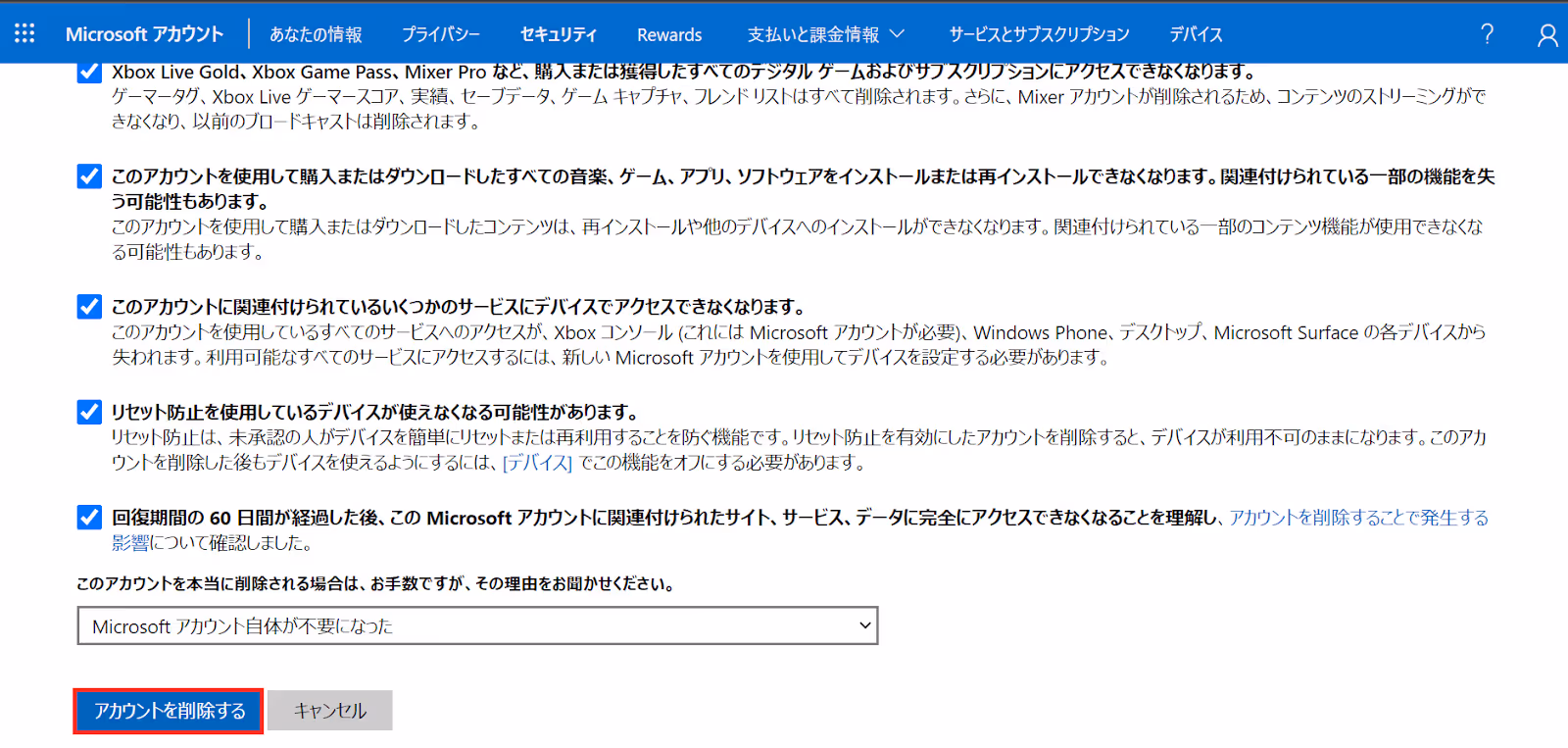Click the paragraph starting このアカウントを使用して購入またはダウンロードしたコンテンツは

point(797,239)
